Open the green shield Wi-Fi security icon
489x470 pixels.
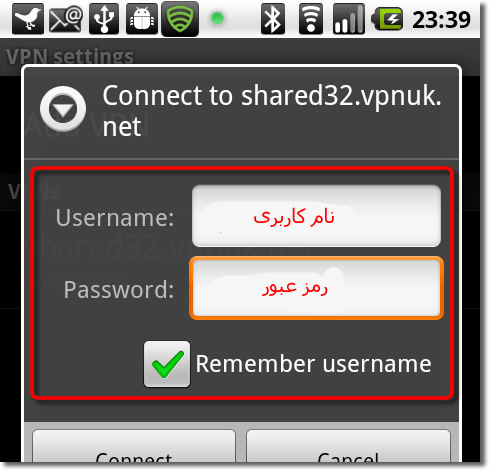(180, 19)
